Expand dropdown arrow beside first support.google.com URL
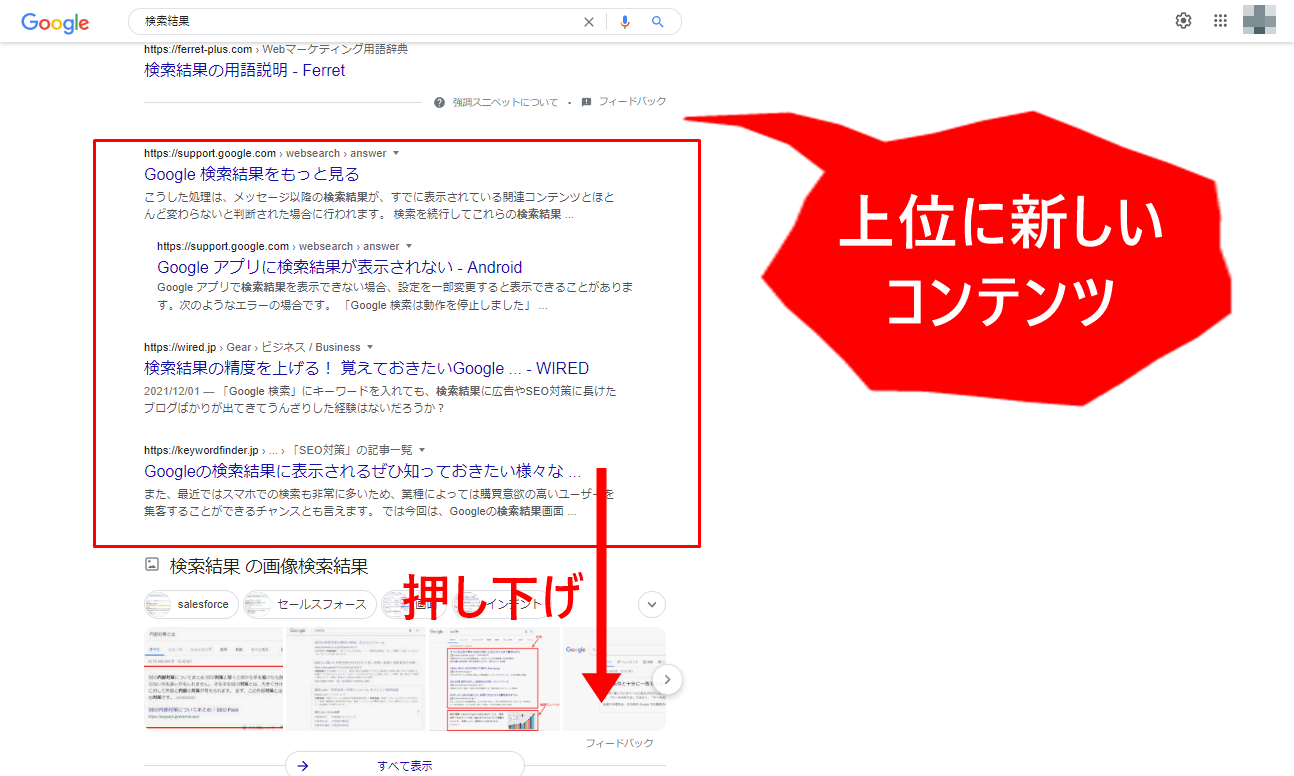The height and width of the screenshot is (776, 1294). [x=396, y=153]
